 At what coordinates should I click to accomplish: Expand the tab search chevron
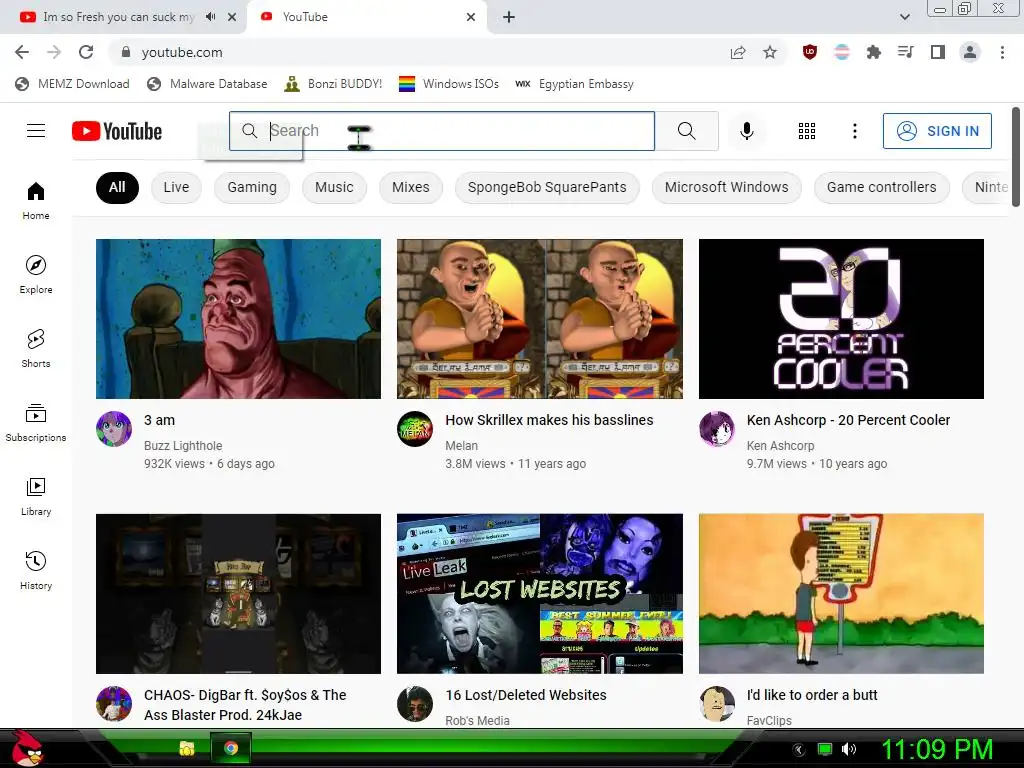[904, 17]
